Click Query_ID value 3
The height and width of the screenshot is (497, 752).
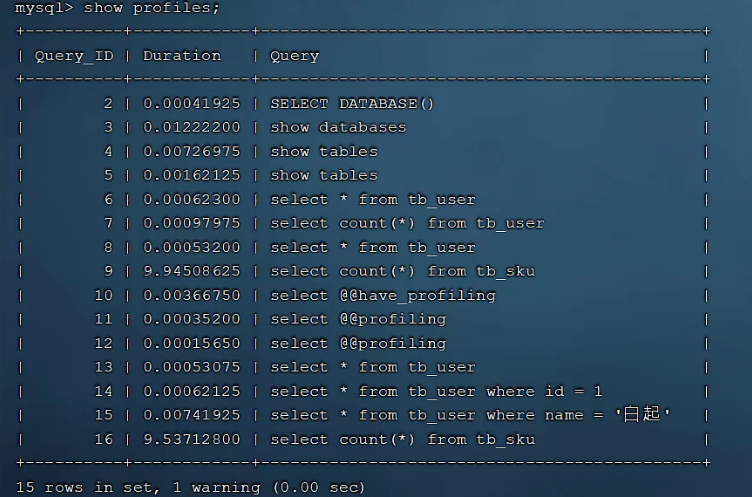[x=108, y=128]
